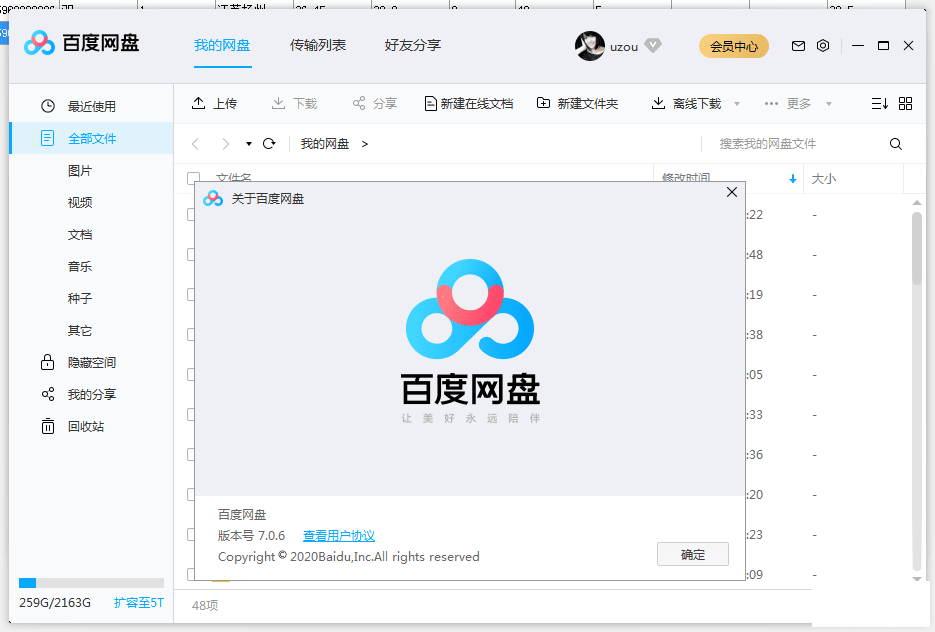Open 音乐 category

pos(80,267)
